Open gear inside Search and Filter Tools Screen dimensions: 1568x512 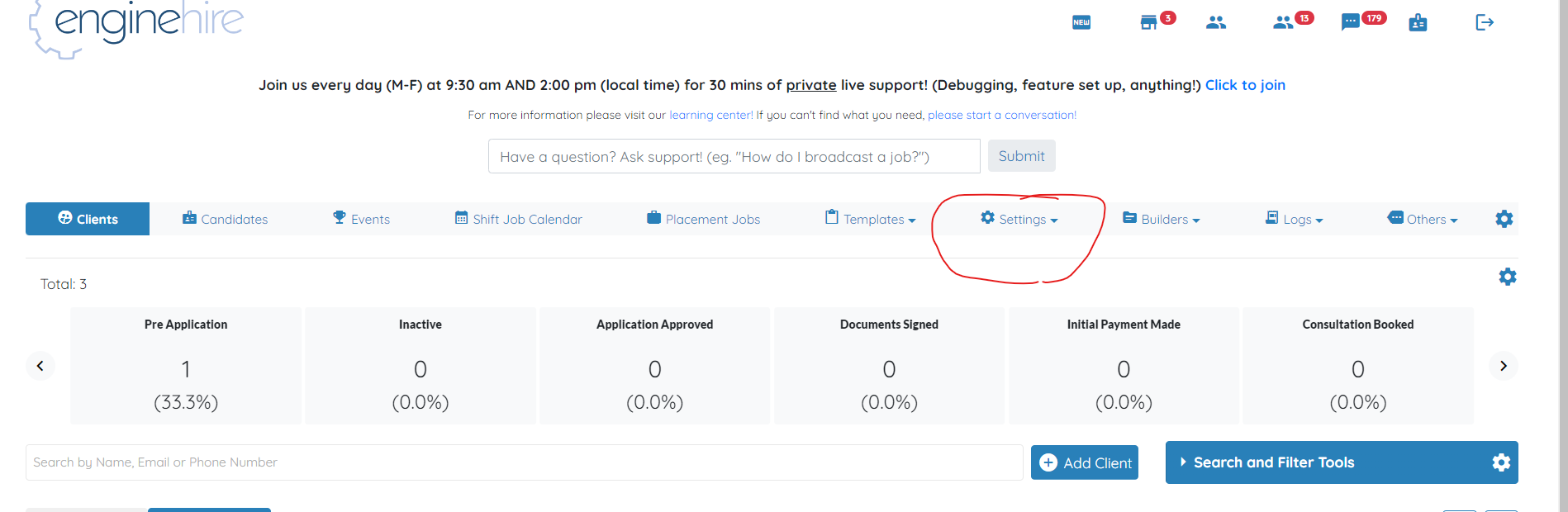[1501, 462]
